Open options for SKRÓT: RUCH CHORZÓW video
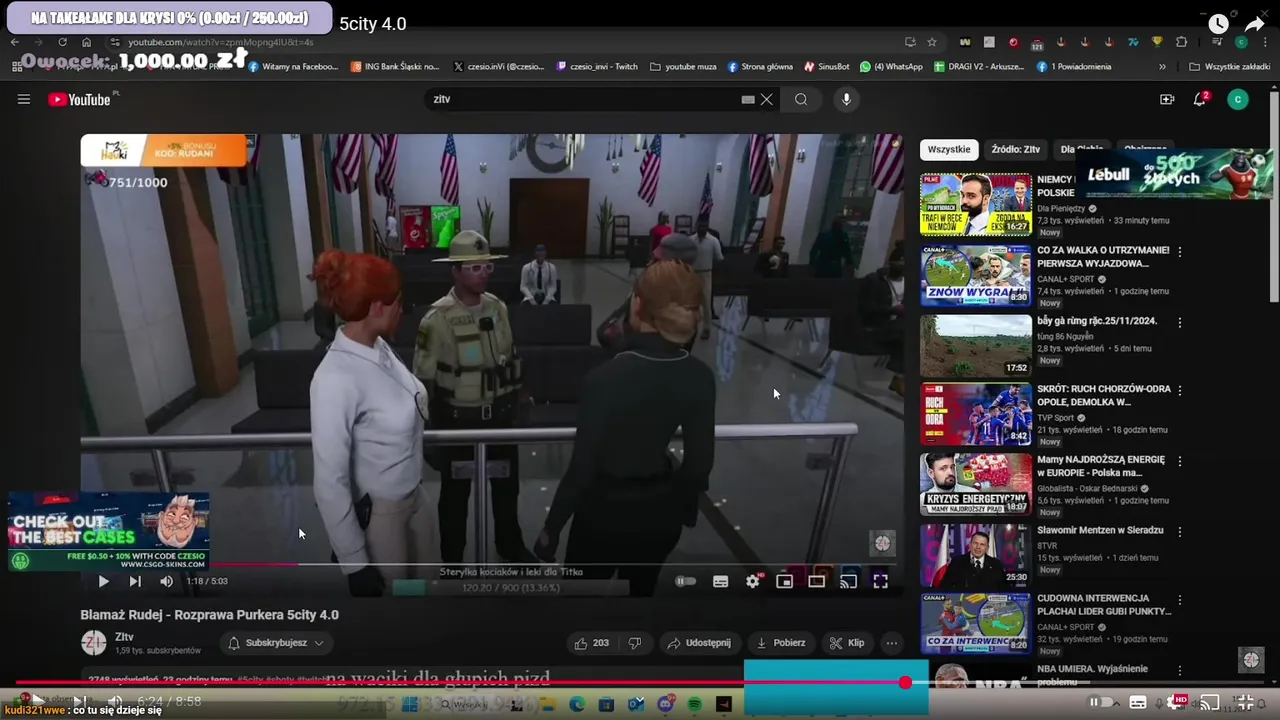1280x720 pixels. click(x=1180, y=391)
